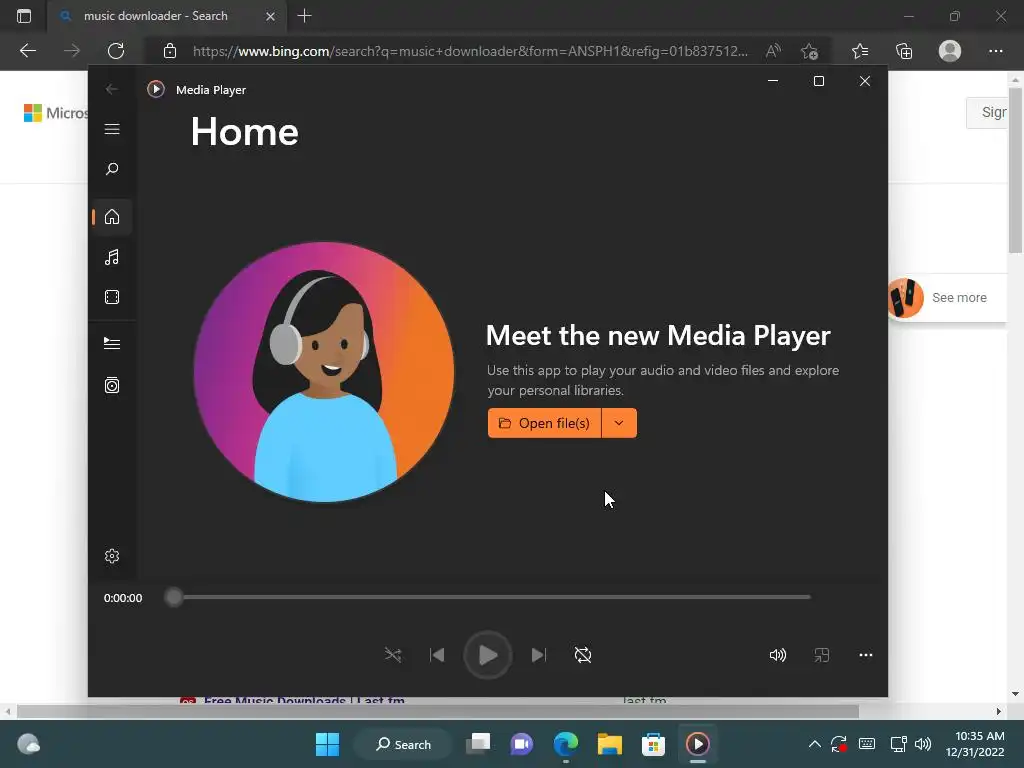Open a new tab in Edge
This screenshot has width=1024, height=768.
click(x=304, y=16)
